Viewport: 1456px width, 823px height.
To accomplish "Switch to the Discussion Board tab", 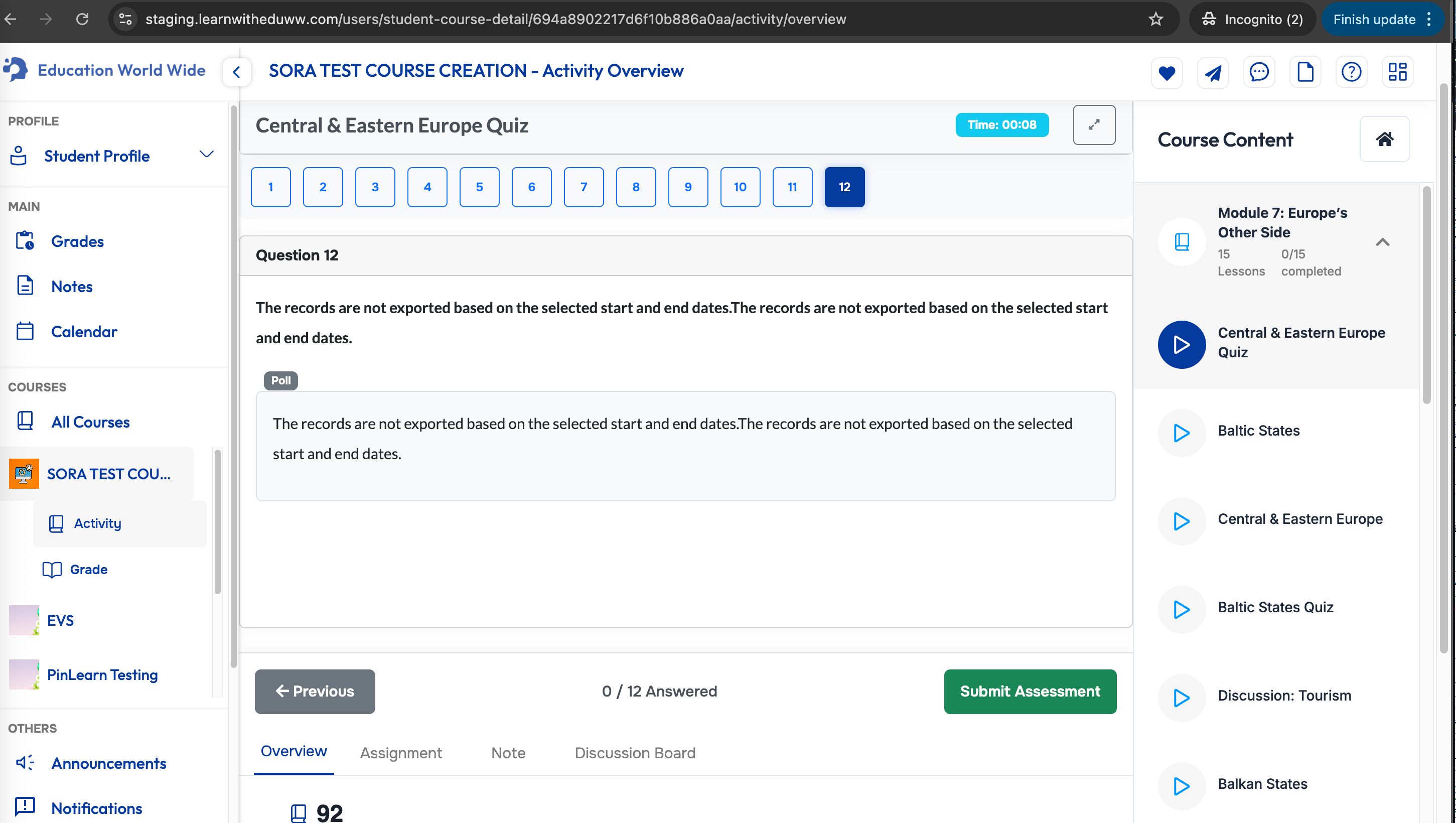I will (x=635, y=753).
